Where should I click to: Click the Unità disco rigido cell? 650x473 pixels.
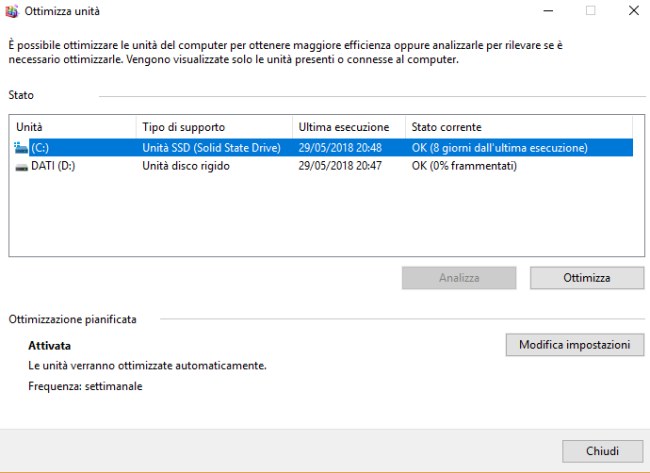point(186,166)
